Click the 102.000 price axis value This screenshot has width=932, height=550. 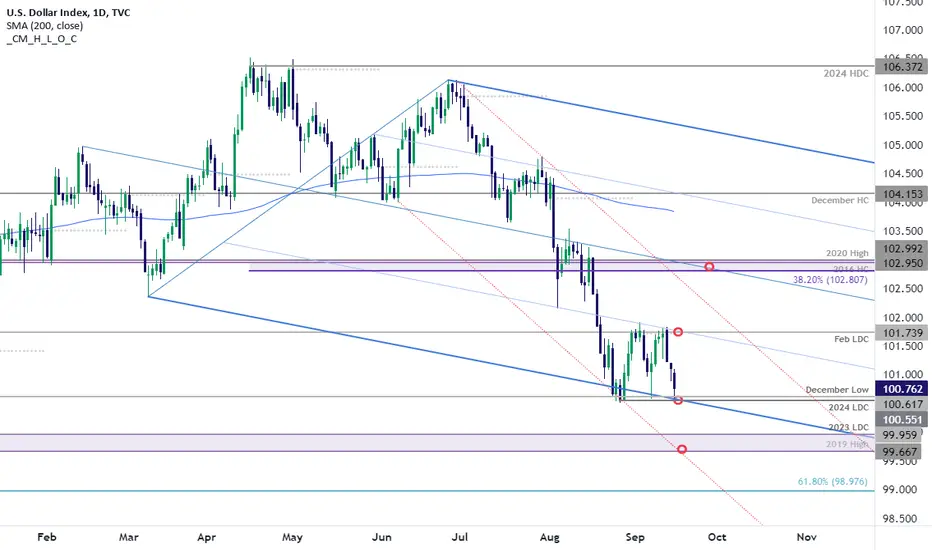pyautogui.click(x=902, y=318)
